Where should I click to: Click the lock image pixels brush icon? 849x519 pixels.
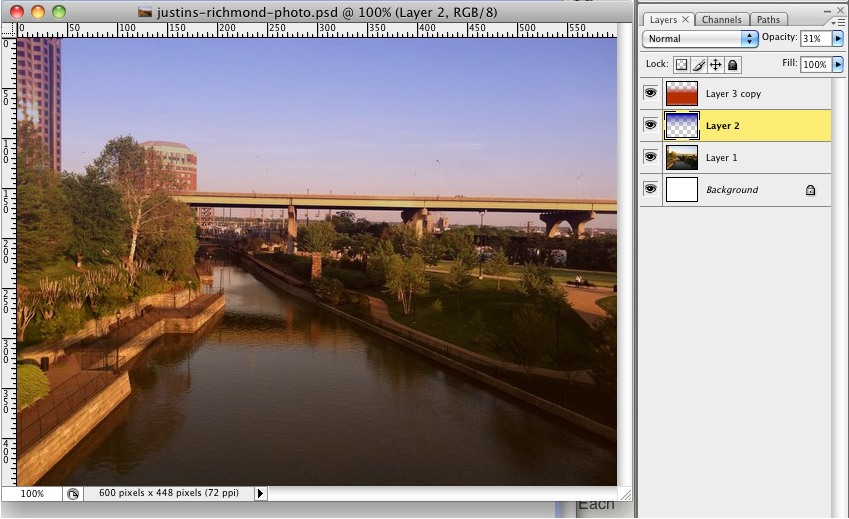699,65
